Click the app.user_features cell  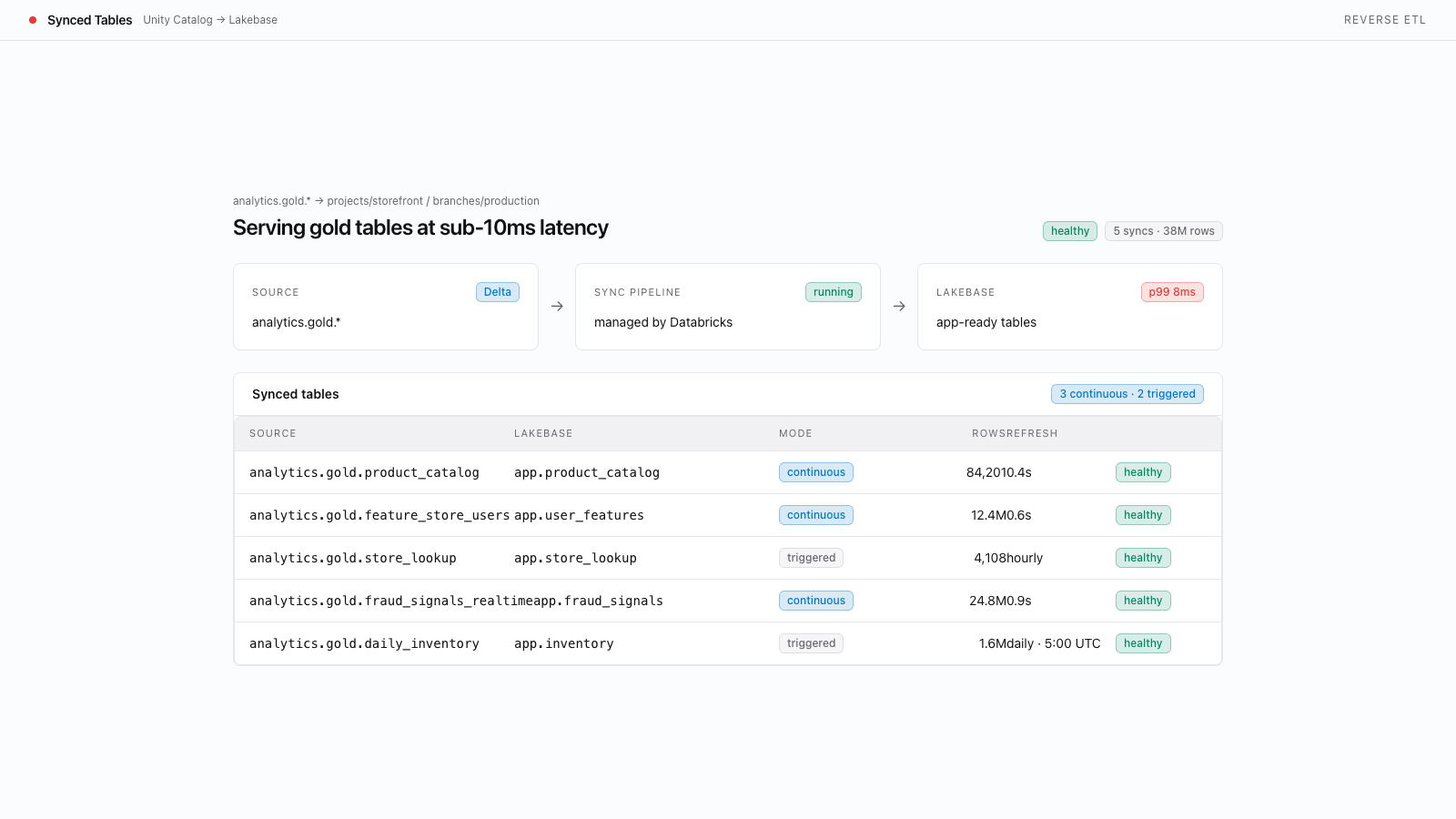tap(579, 515)
